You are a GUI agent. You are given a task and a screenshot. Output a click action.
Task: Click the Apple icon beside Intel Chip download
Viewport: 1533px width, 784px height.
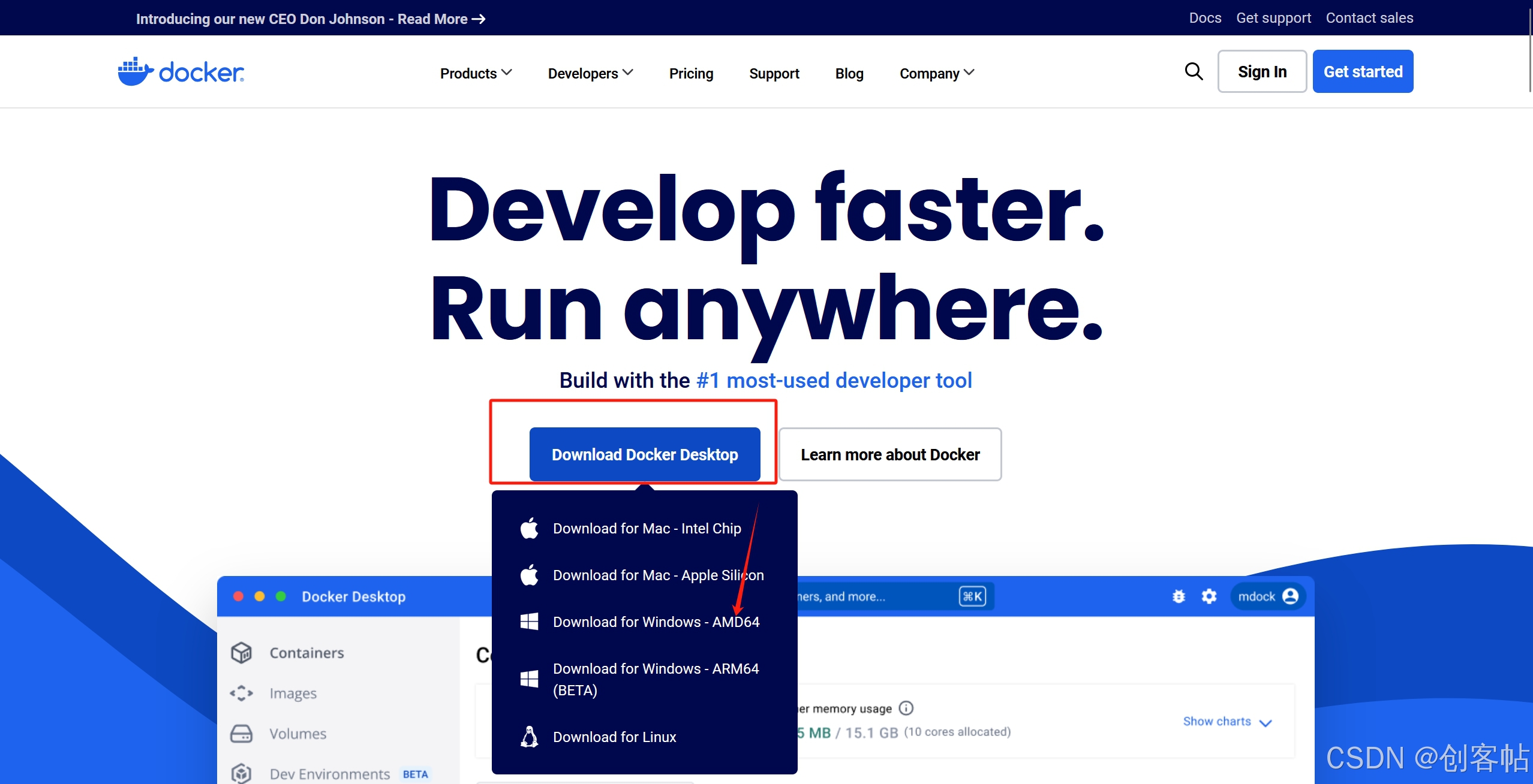(529, 528)
